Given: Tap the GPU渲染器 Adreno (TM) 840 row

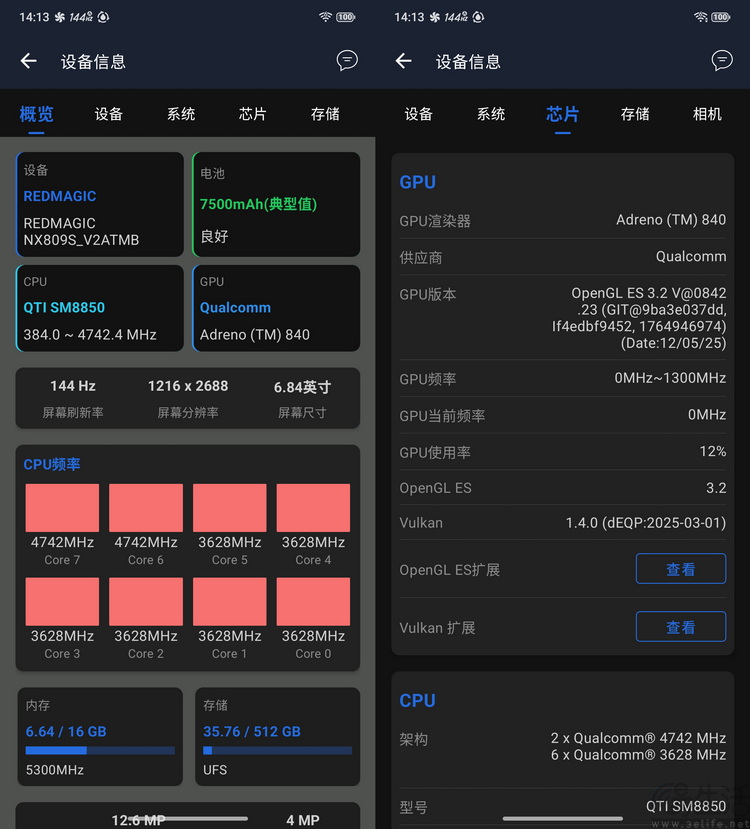Looking at the screenshot, I should [562, 220].
